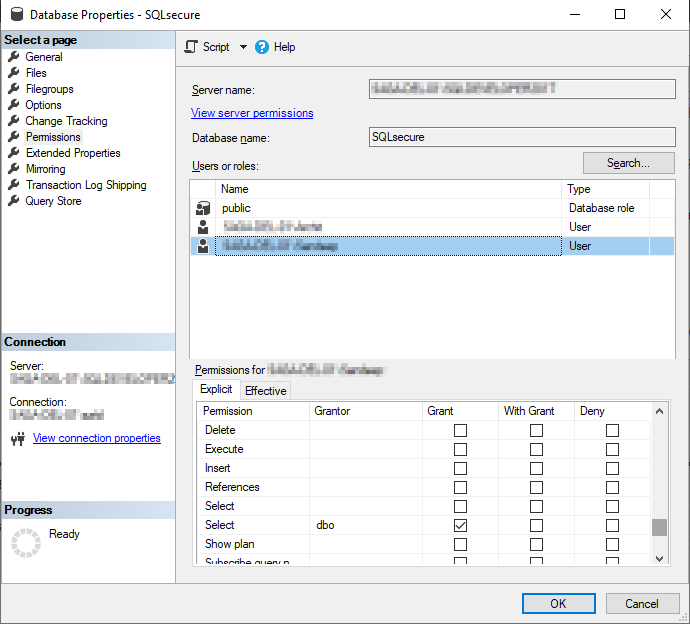Check With Grant for Execute permission
690x624 pixels.
coord(536,449)
